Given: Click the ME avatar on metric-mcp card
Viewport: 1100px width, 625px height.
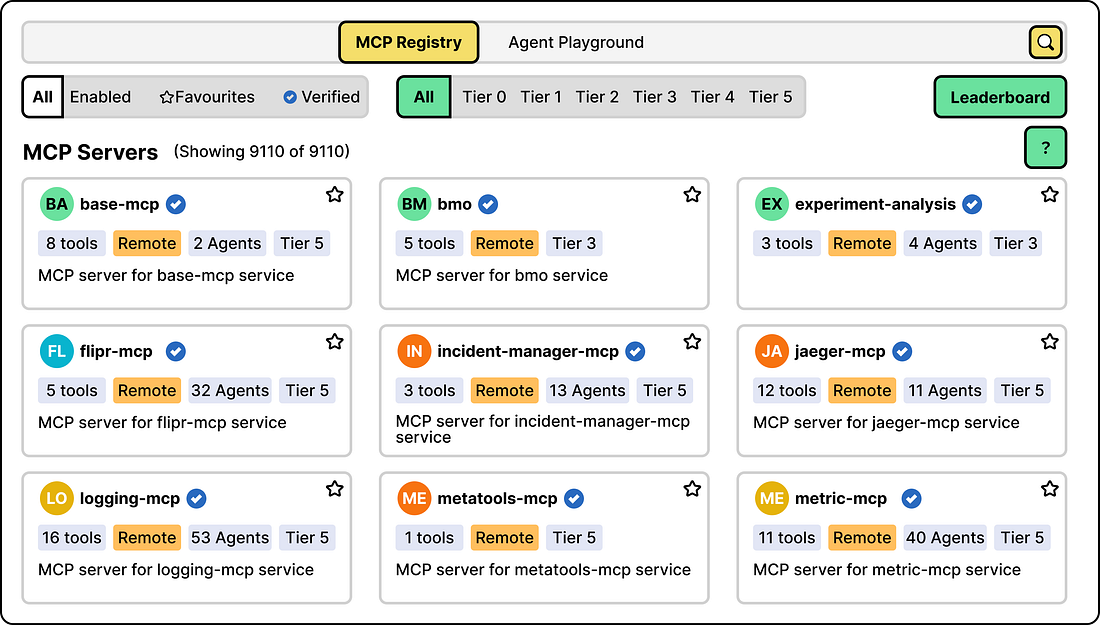Looking at the screenshot, I should (x=772, y=499).
